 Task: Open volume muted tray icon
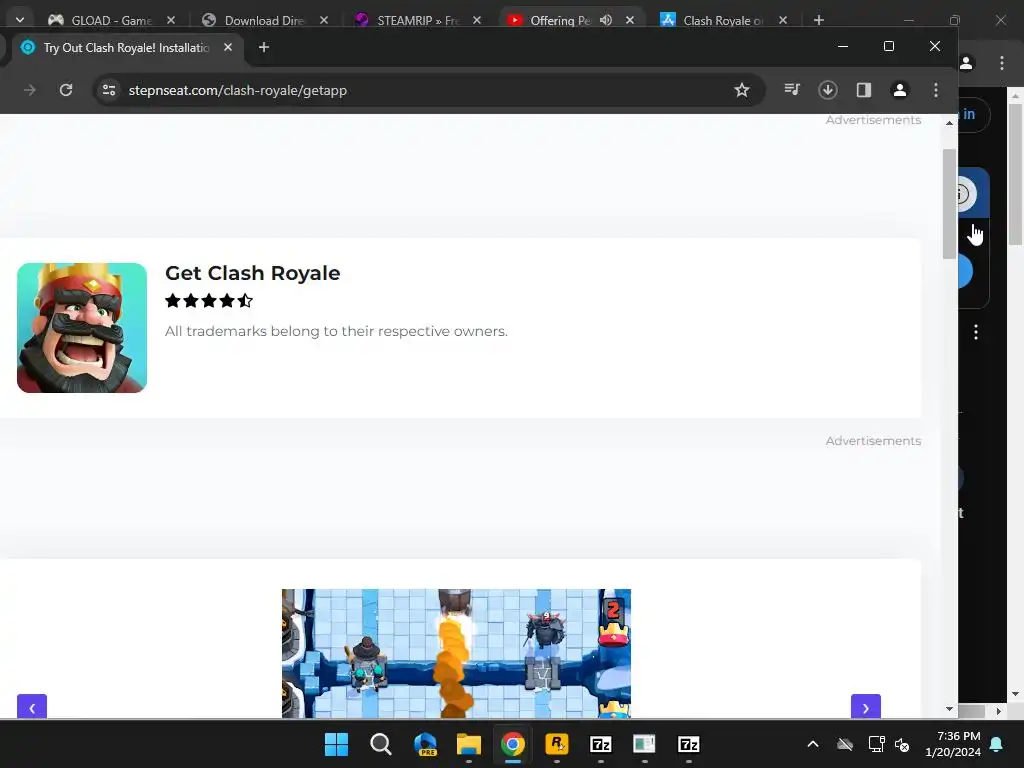903,744
